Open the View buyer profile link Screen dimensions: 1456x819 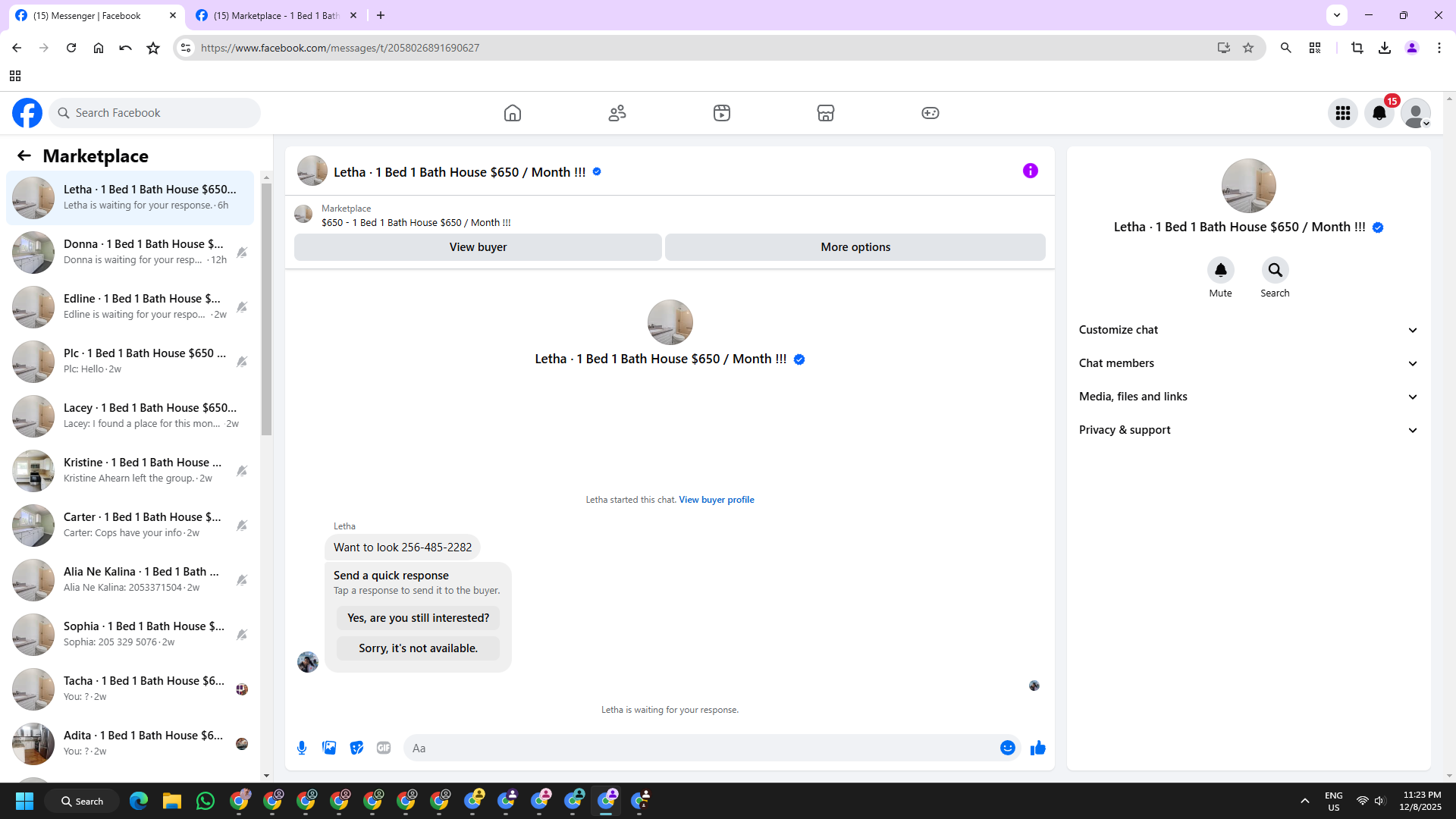click(717, 500)
